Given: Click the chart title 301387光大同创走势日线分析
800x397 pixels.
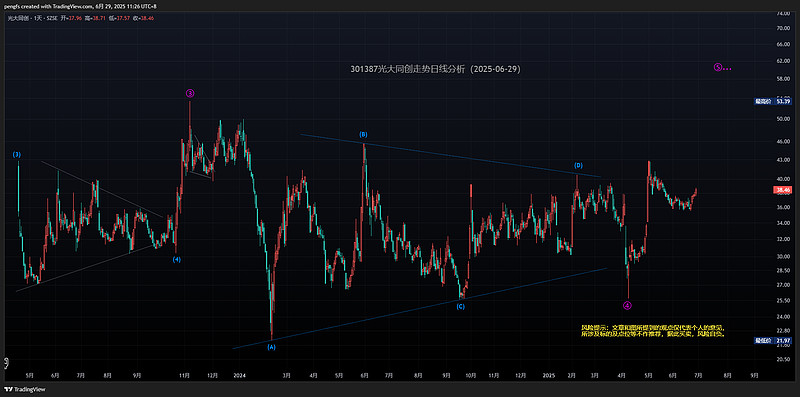Looking at the screenshot, I should coord(436,69).
